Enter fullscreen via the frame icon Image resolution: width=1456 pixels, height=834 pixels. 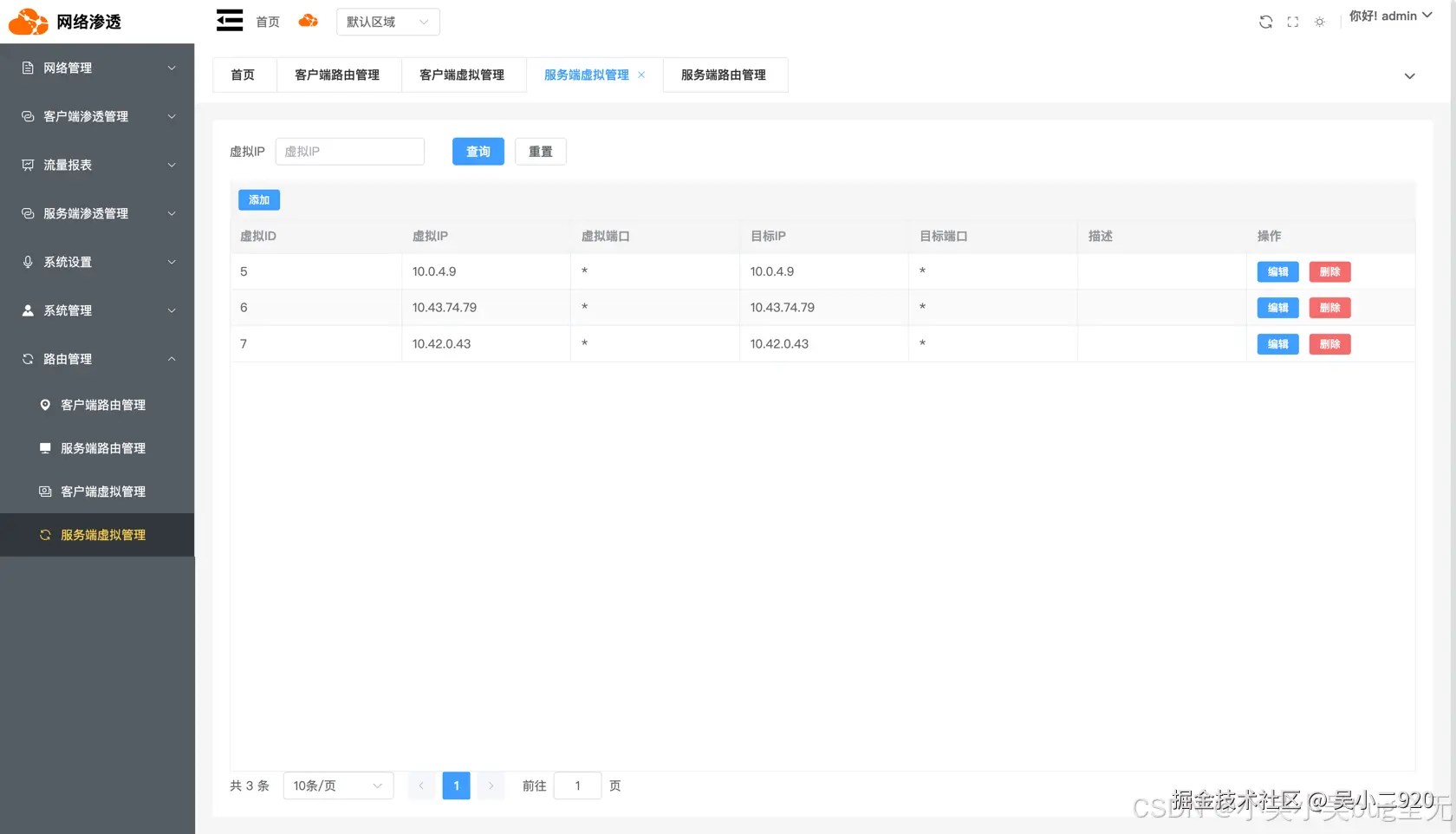[1292, 21]
